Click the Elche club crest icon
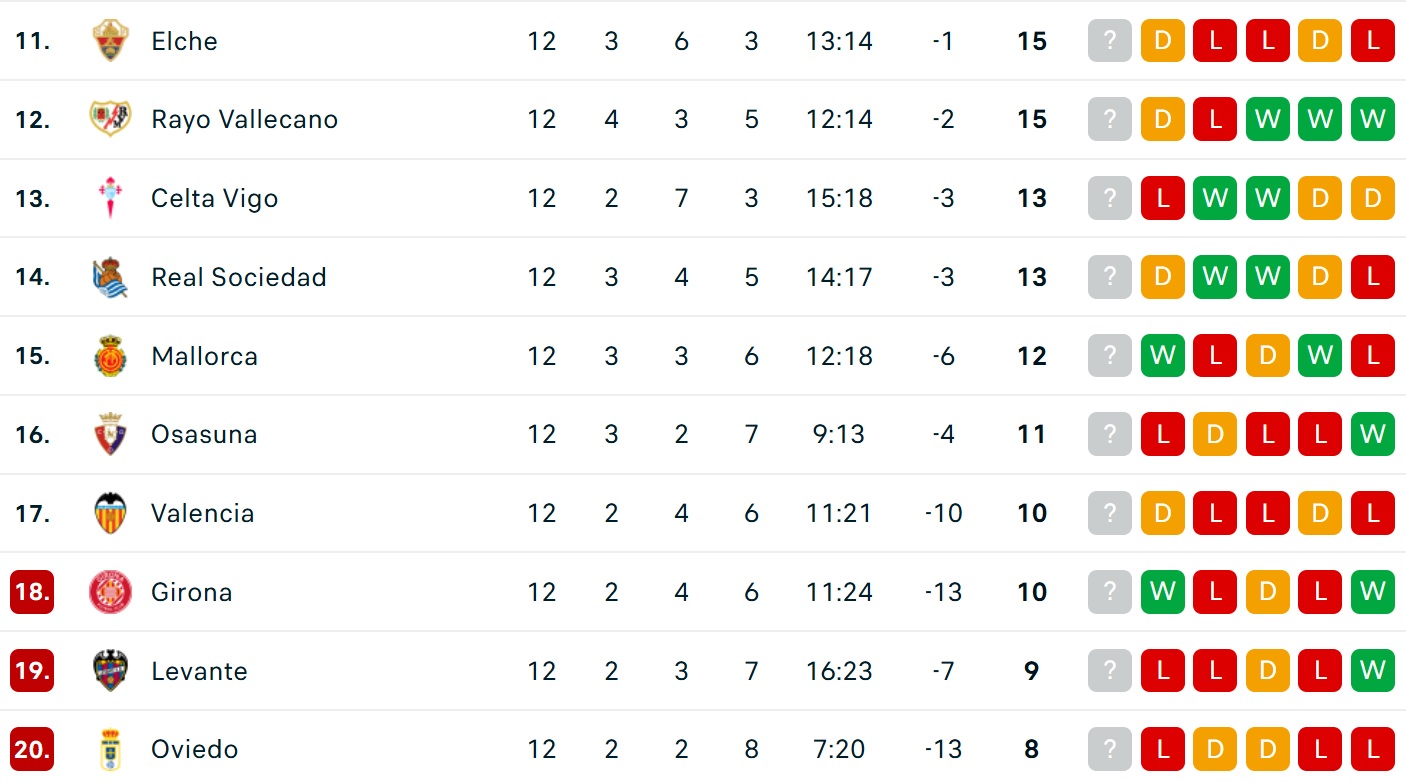 coord(110,41)
